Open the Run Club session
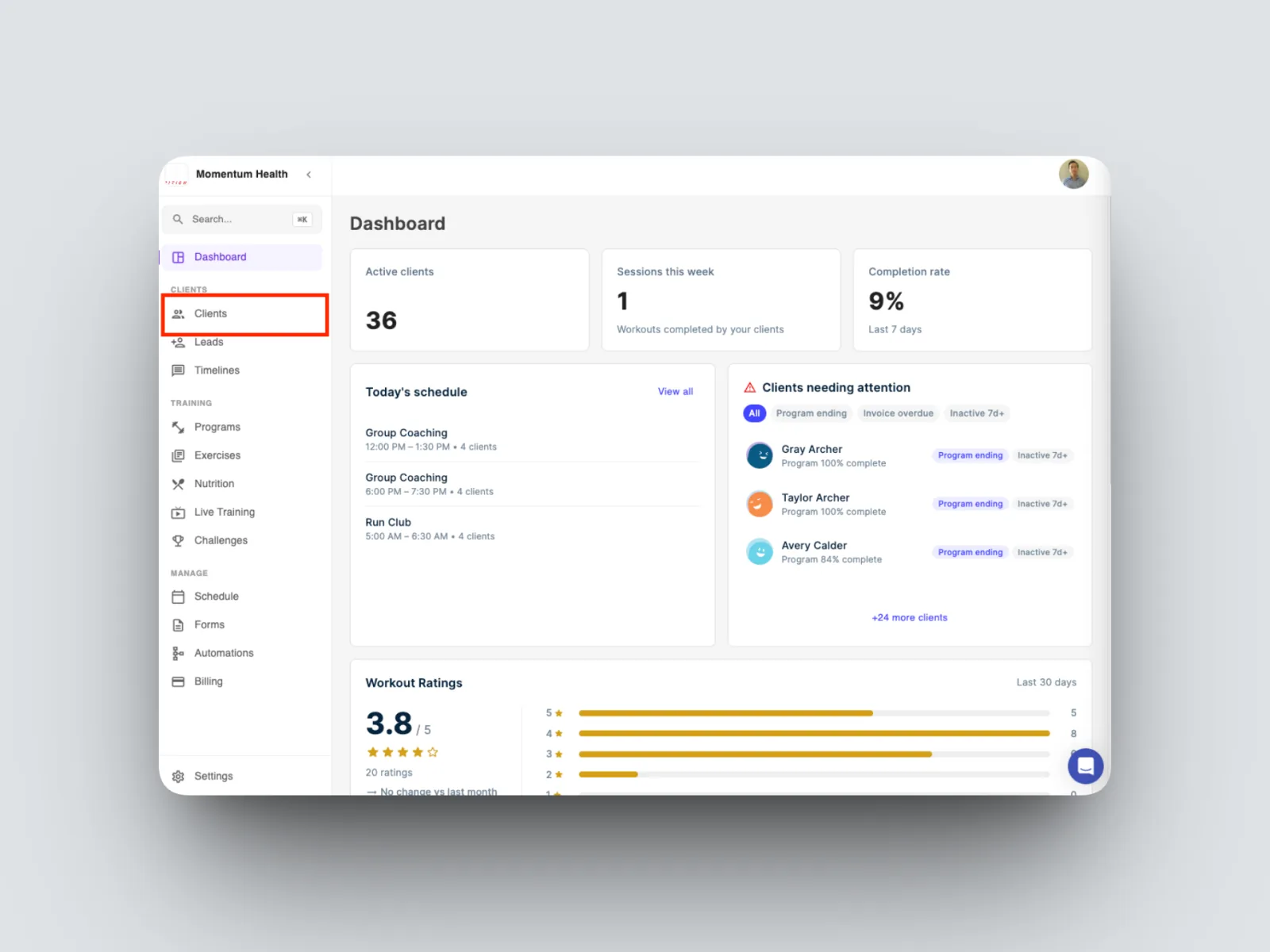1270x952 pixels. (533, 529)
